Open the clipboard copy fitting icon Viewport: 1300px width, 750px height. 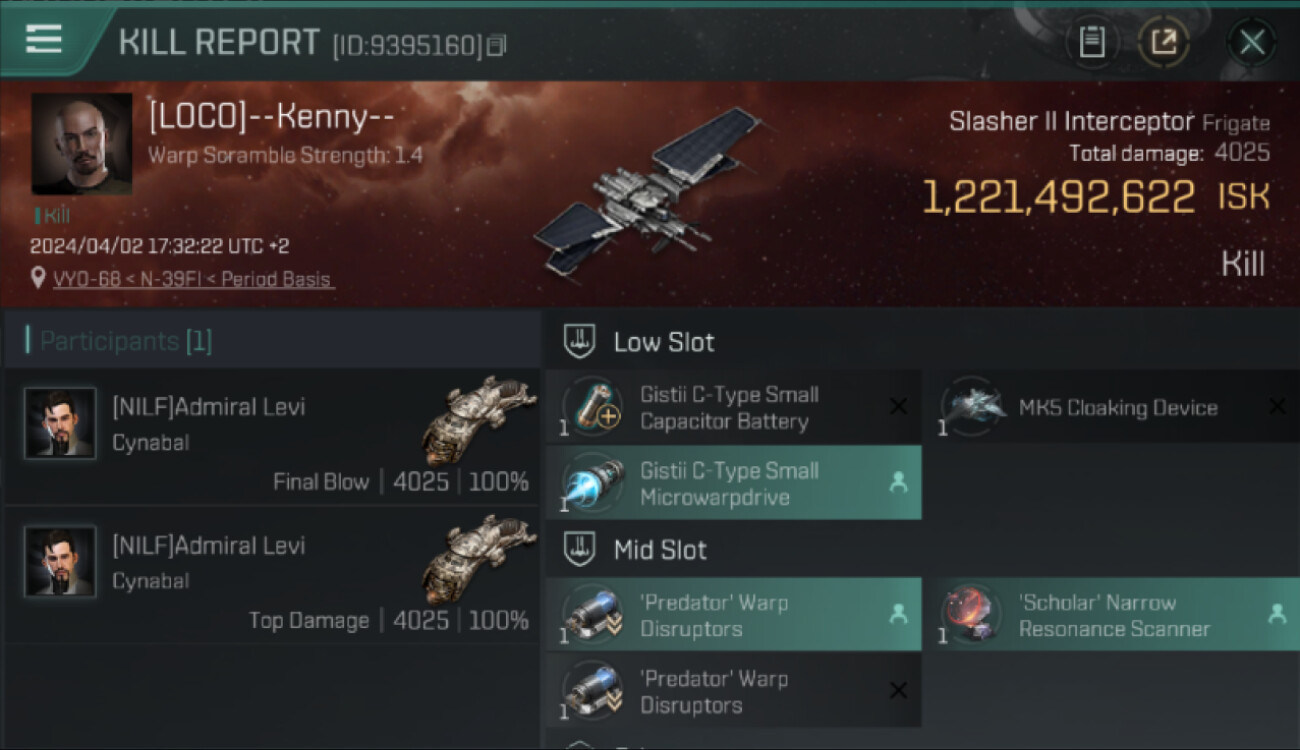pos(1092,42)
